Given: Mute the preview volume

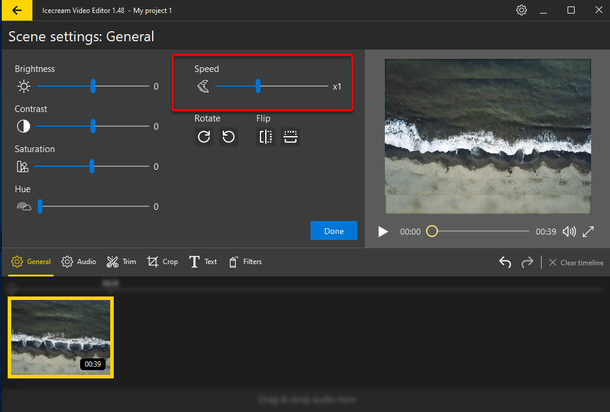Looking at the screenshot, I should [569, 231].
